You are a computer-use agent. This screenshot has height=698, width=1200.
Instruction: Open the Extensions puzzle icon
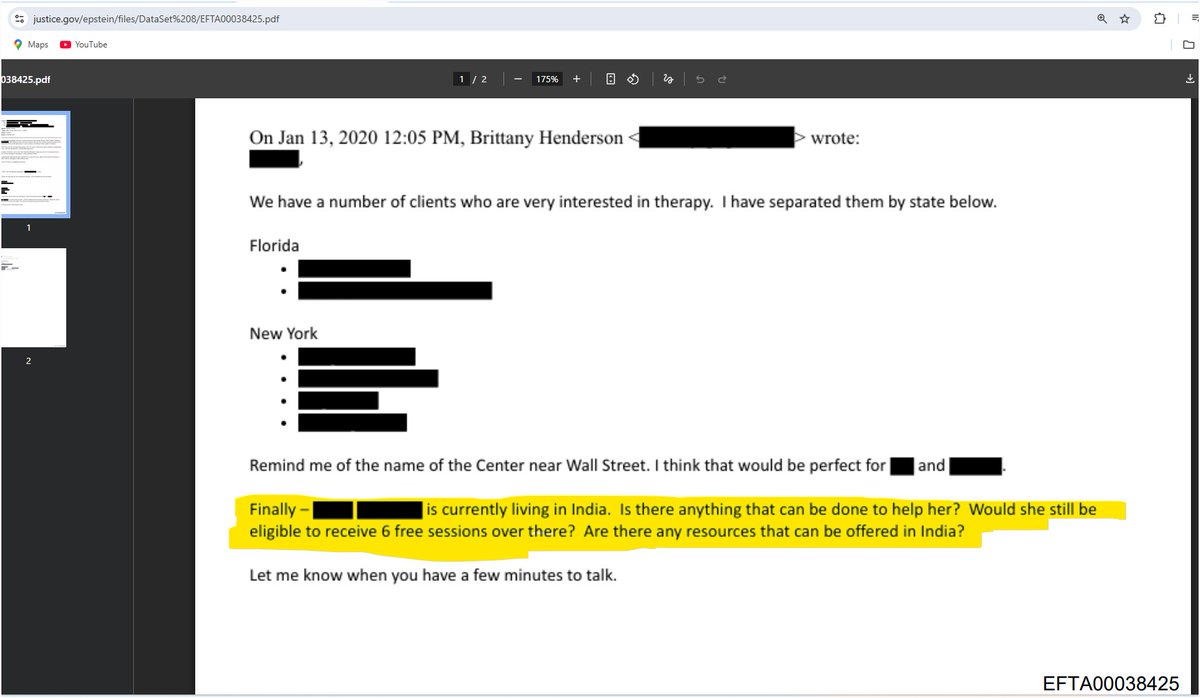pos(1160,18)
